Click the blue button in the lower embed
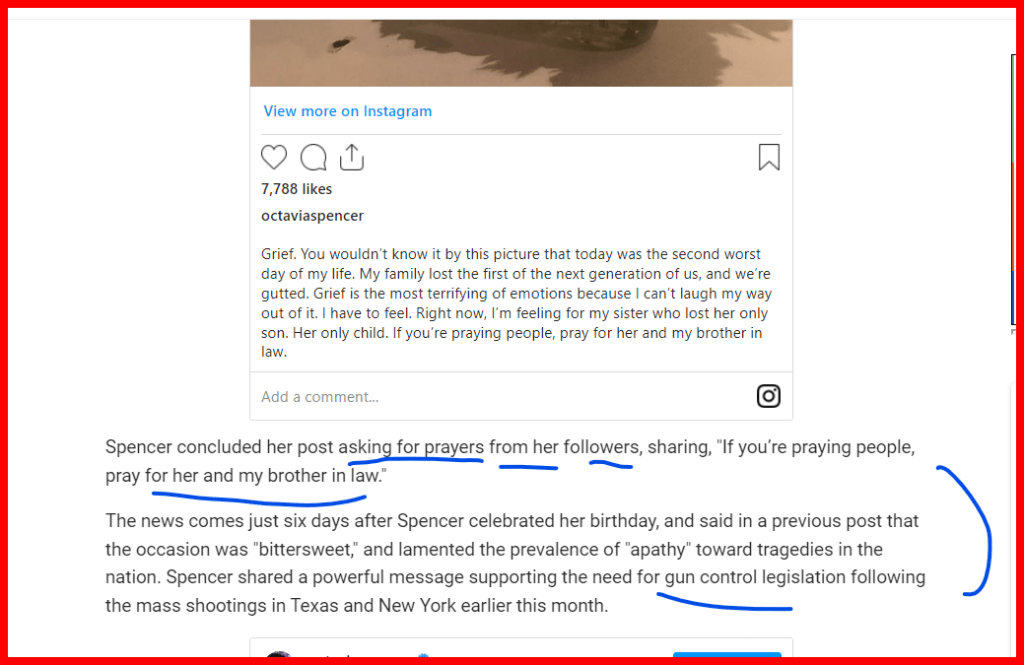The height and width of the screenshot is (665, 1024). click(x=726, y=655)
